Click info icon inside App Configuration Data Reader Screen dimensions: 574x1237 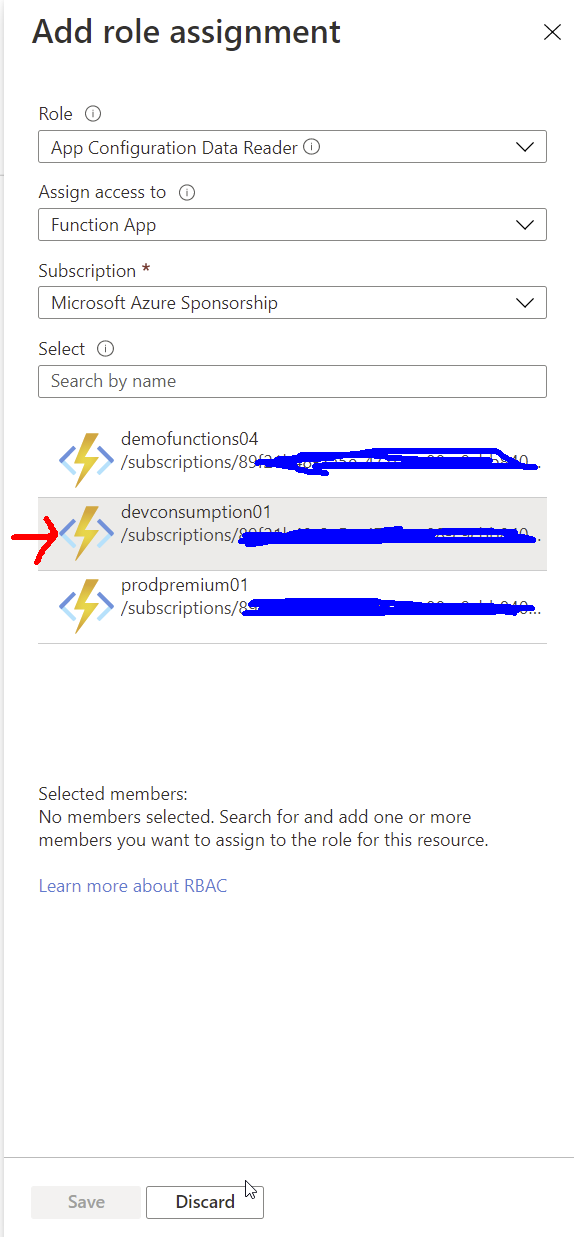click(x=312, y=147)
